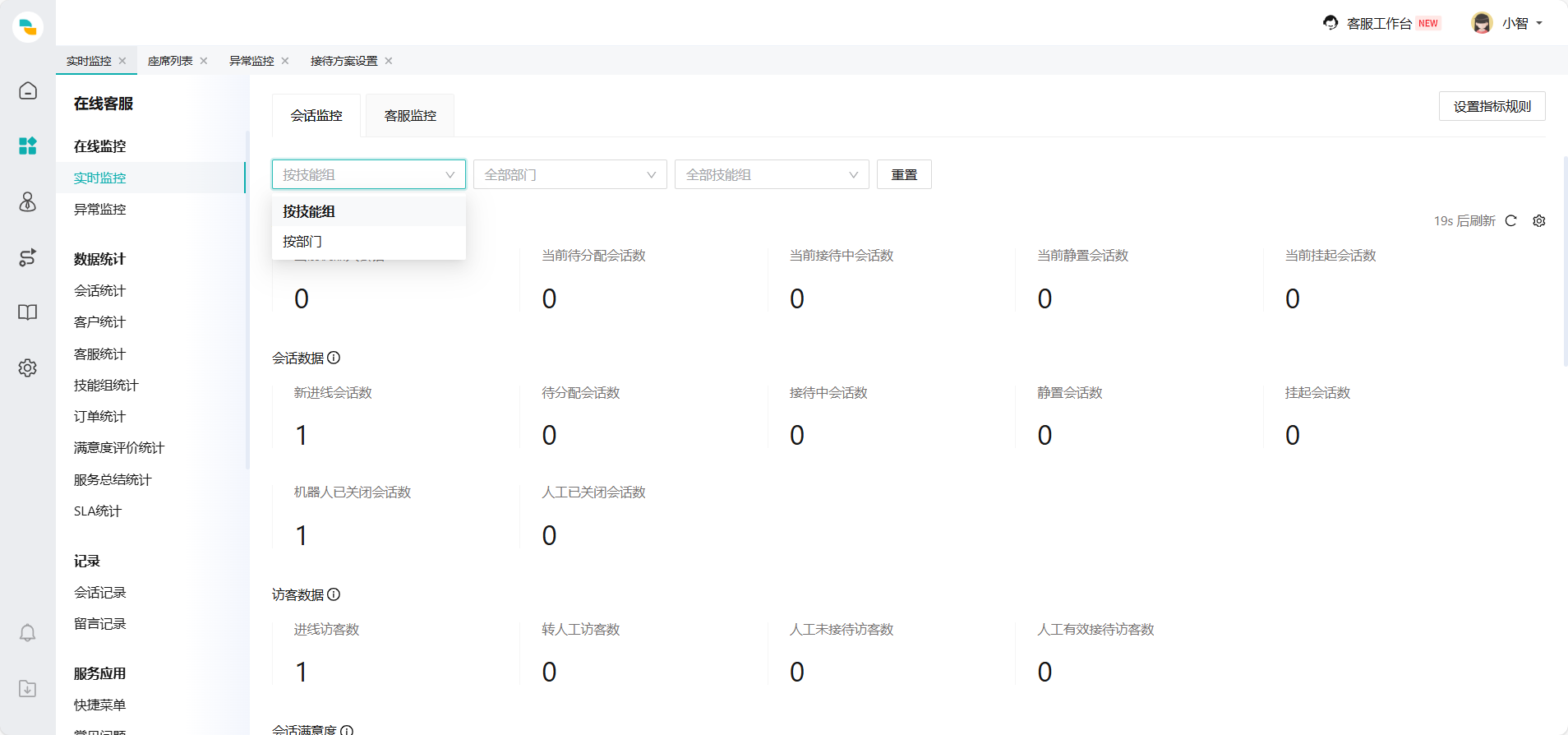Viewport: 1568px width, 735px height.
Task: Close the 异常监控 tab
Action: (x=285, y=61)
